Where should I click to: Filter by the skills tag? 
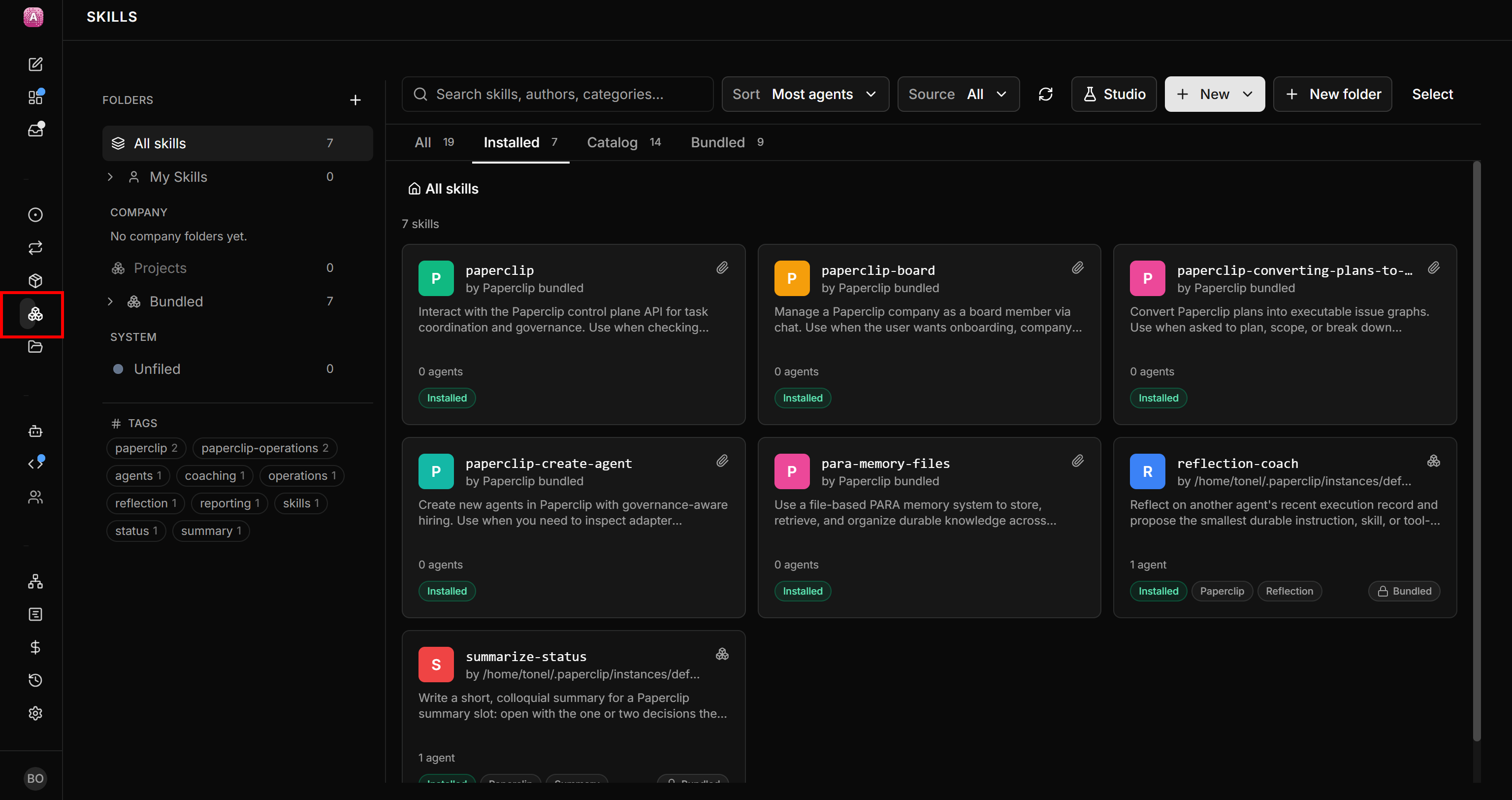coord(300,503)
